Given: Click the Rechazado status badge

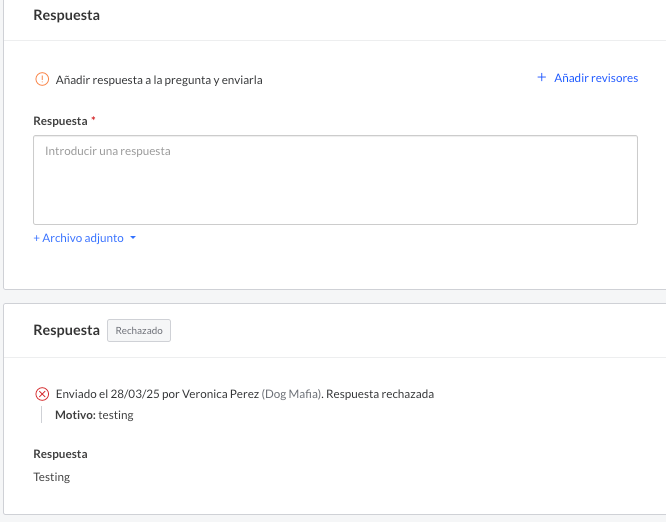Looking at the screenshot, I should tap(139, 330).
